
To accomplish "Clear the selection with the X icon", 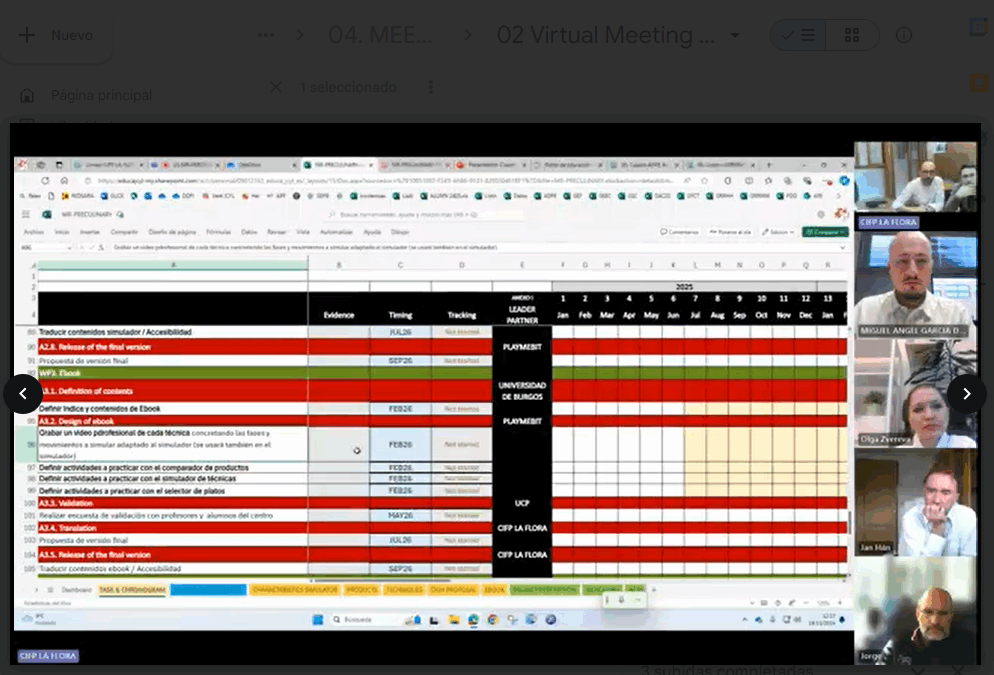I will pos(276,88).
